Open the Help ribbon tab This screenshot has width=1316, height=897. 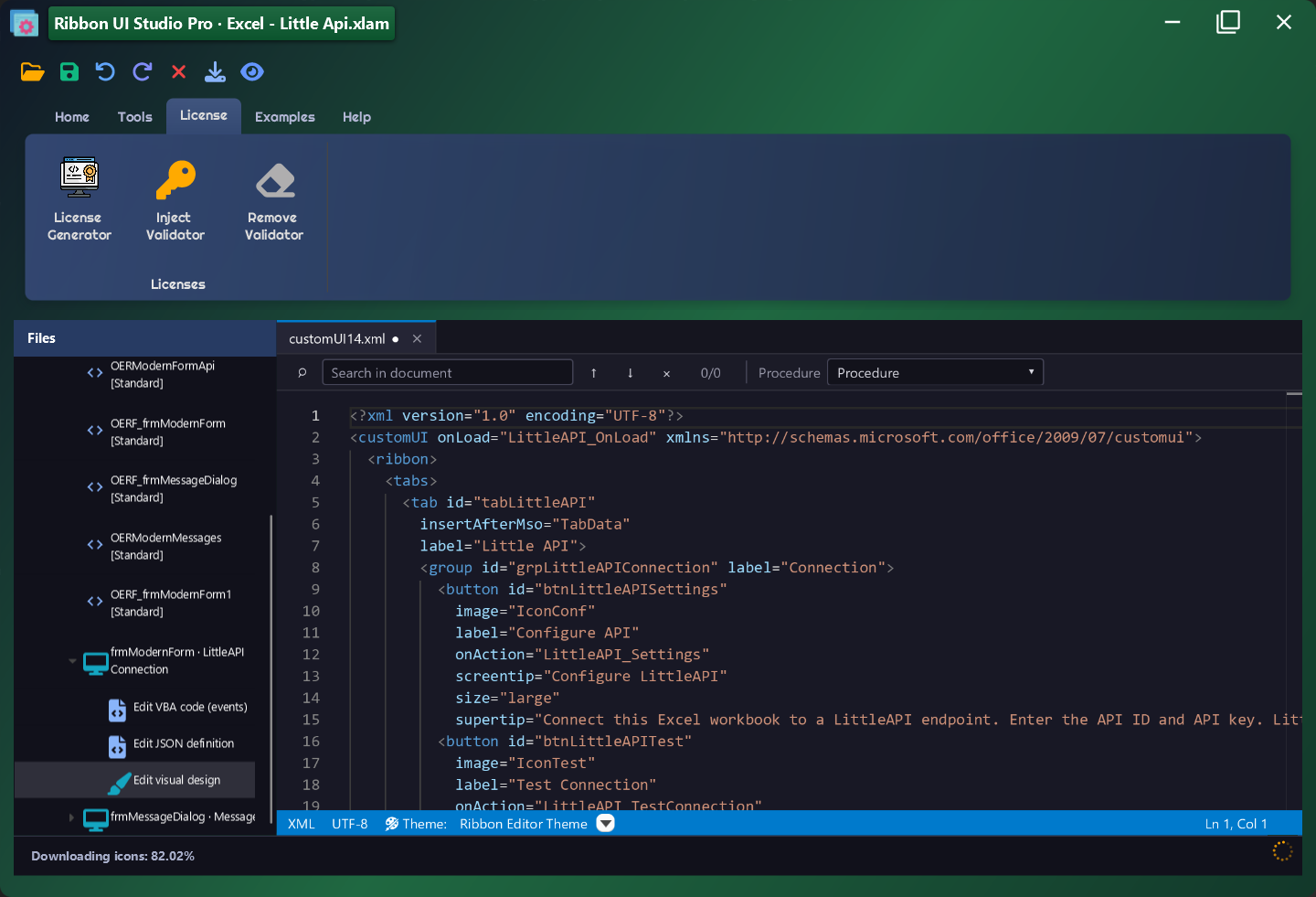coord(356,117)
